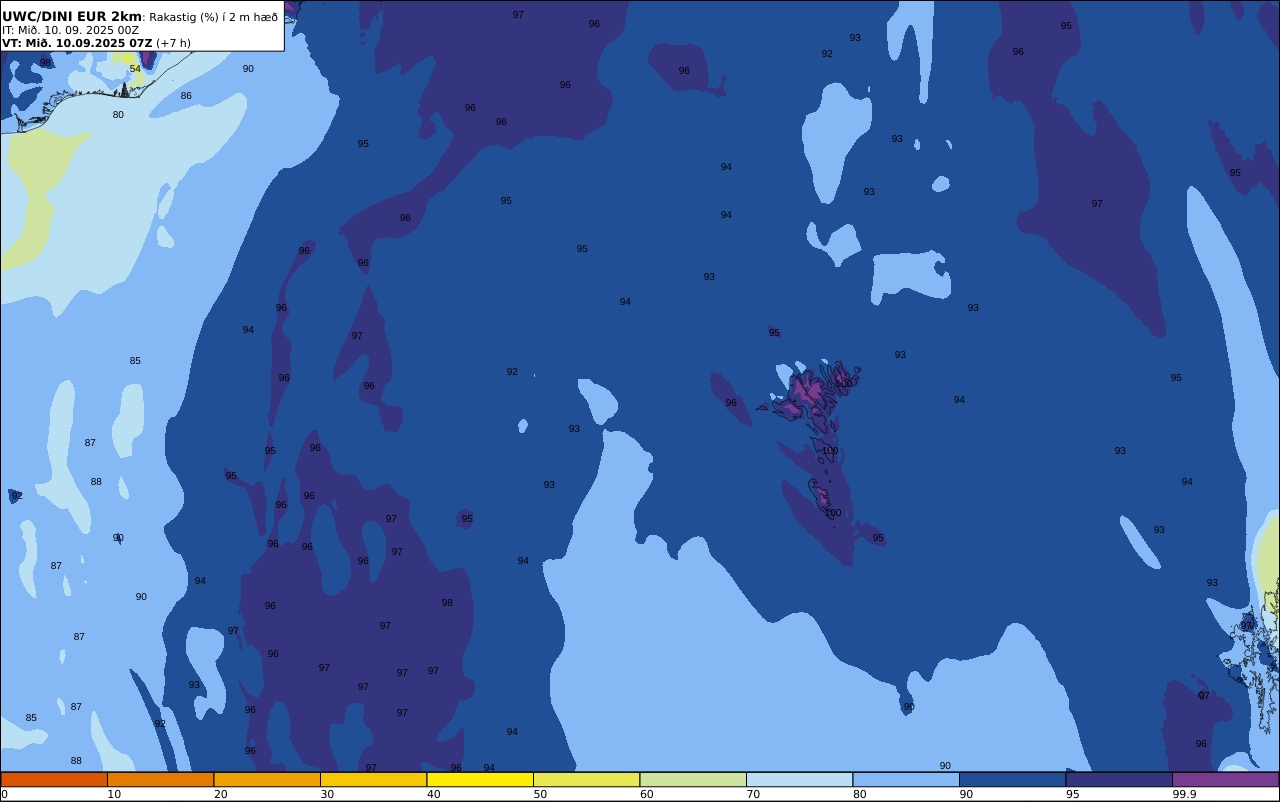This screenshot has height=802, width=1280.
Task: Select the gold 30–40 legend swatch
Action: [x=373, y=779]
